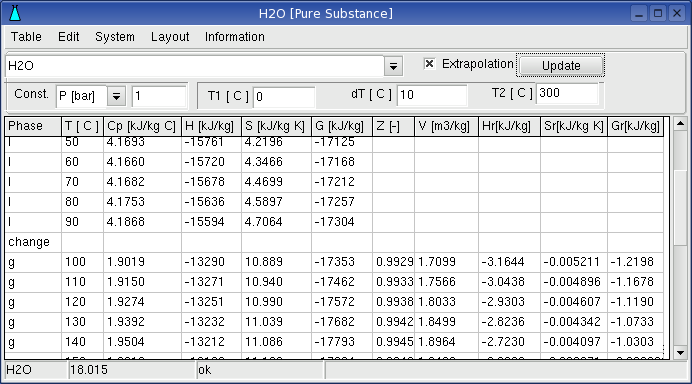Minimize the H2O Pure Substance window
The height and width of the screenshot is (384, 692).
click(x=639, y=13)
